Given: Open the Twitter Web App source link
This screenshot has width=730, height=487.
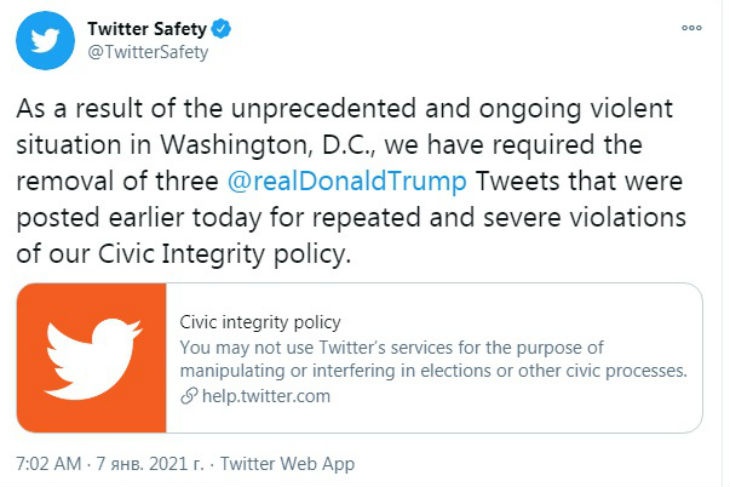Looking at the screenshot, I should click(287, 464).
